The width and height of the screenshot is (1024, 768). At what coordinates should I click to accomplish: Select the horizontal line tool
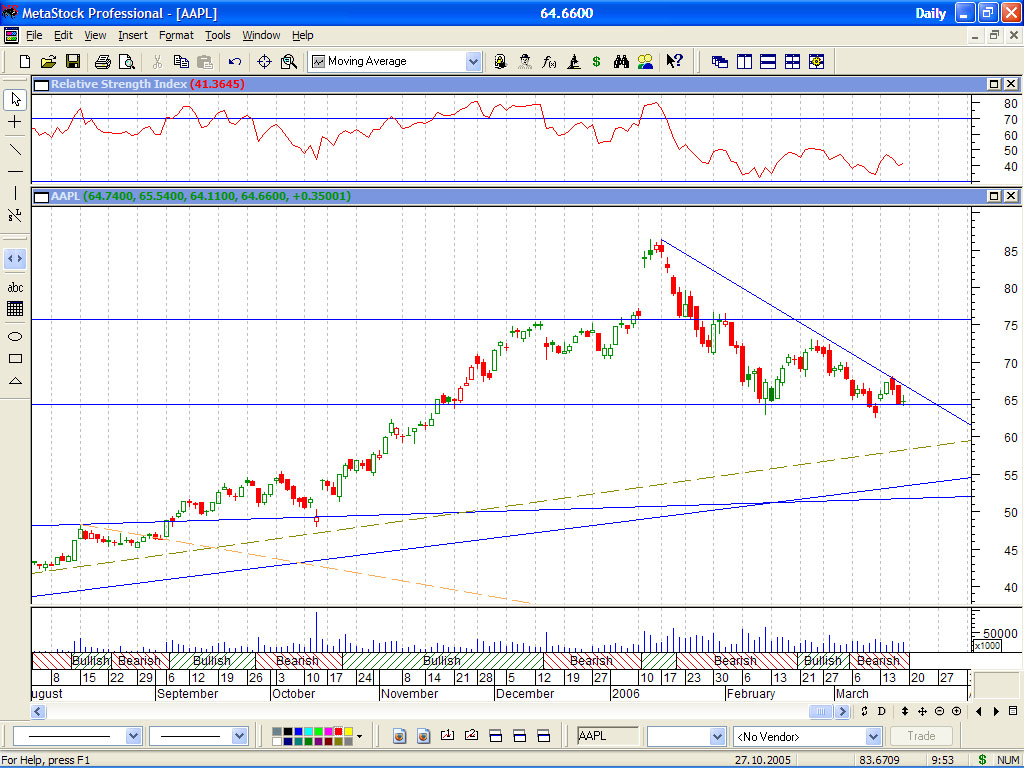[16, 172]
